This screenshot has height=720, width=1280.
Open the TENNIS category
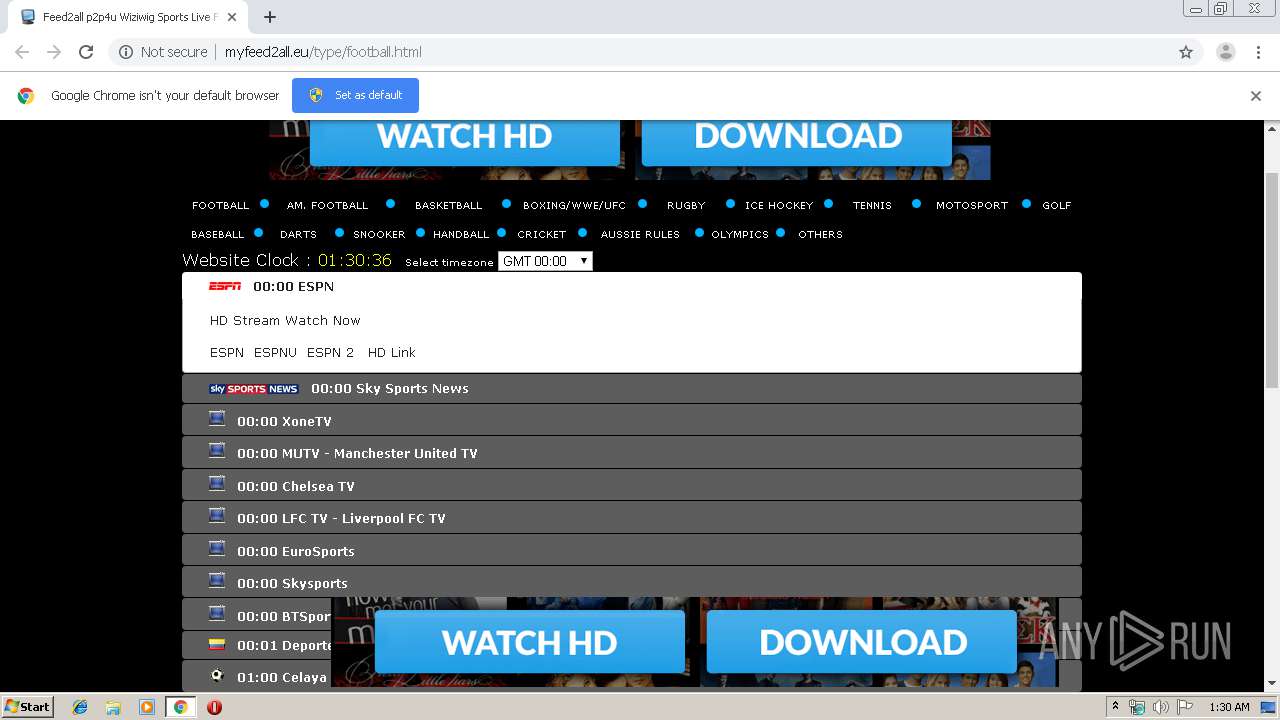[x=872, y=205]
